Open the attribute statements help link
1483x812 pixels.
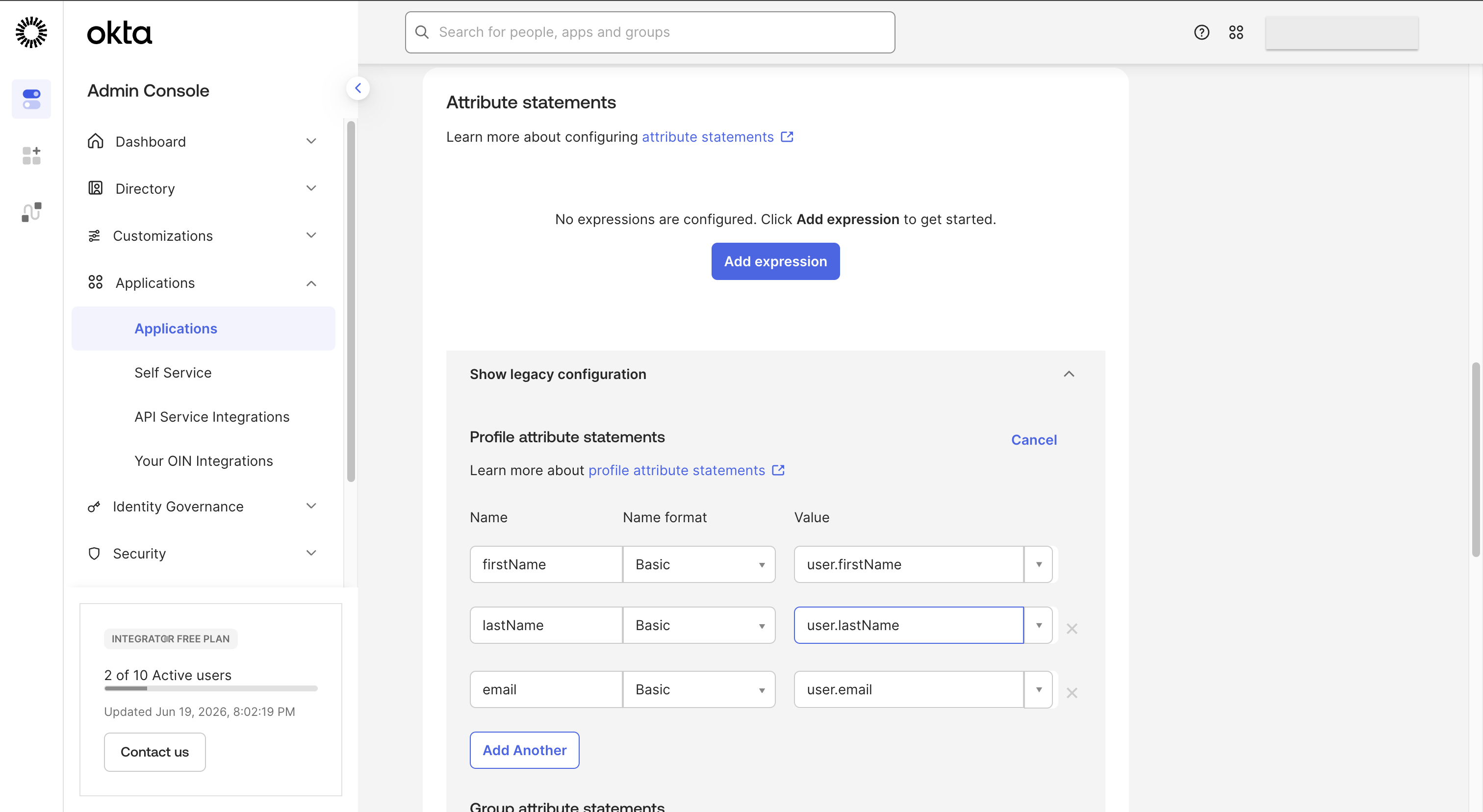(x=708, y=137)
